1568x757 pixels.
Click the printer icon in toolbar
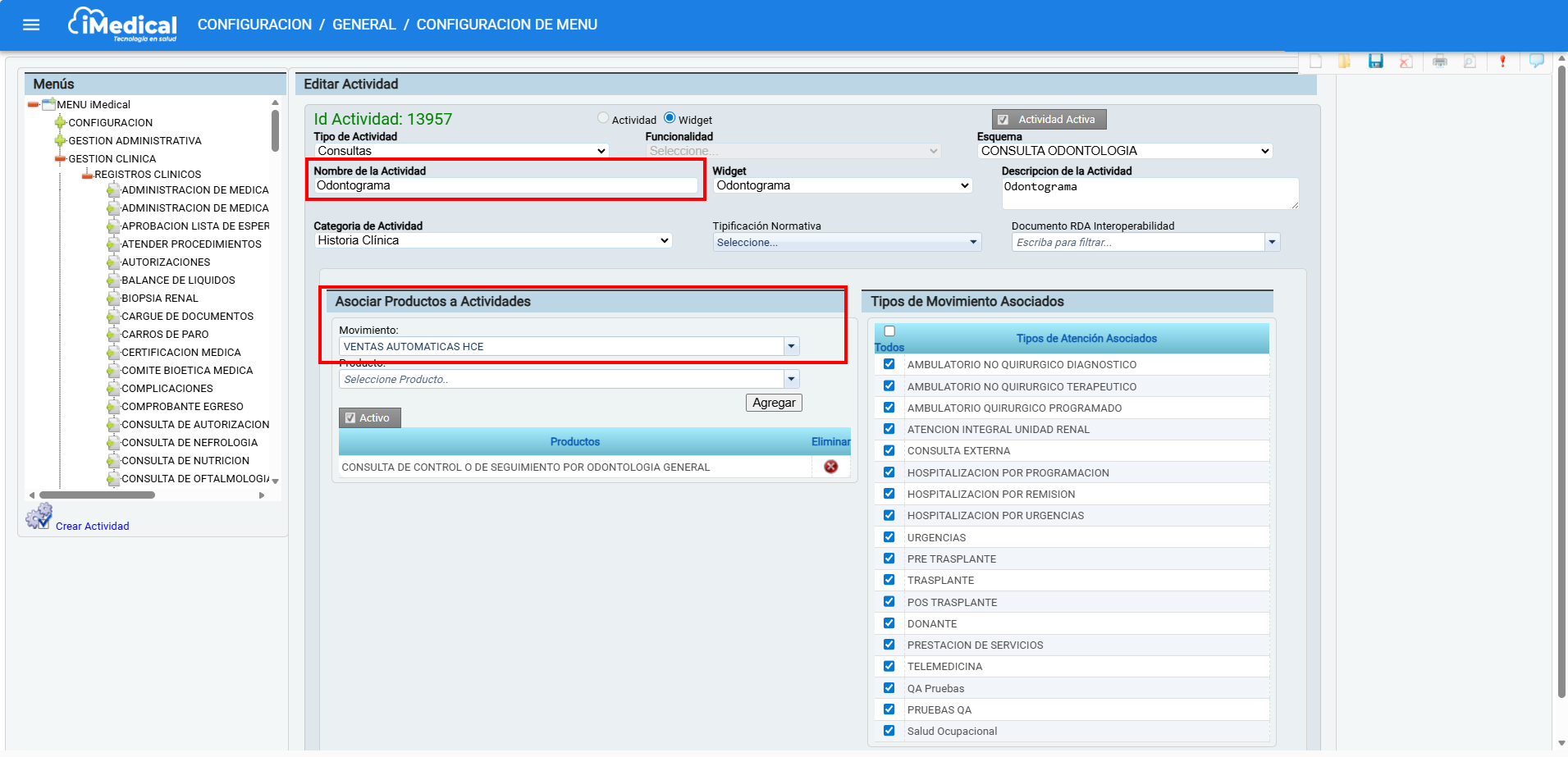(1439, 62)
